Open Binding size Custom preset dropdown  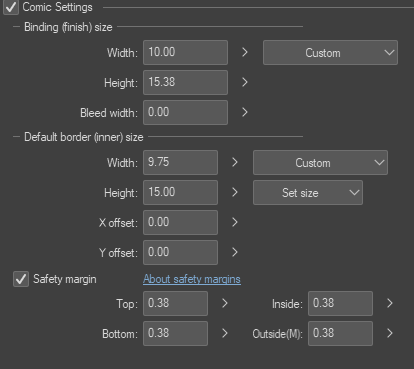pyautogui.click(x=330, y=53)
